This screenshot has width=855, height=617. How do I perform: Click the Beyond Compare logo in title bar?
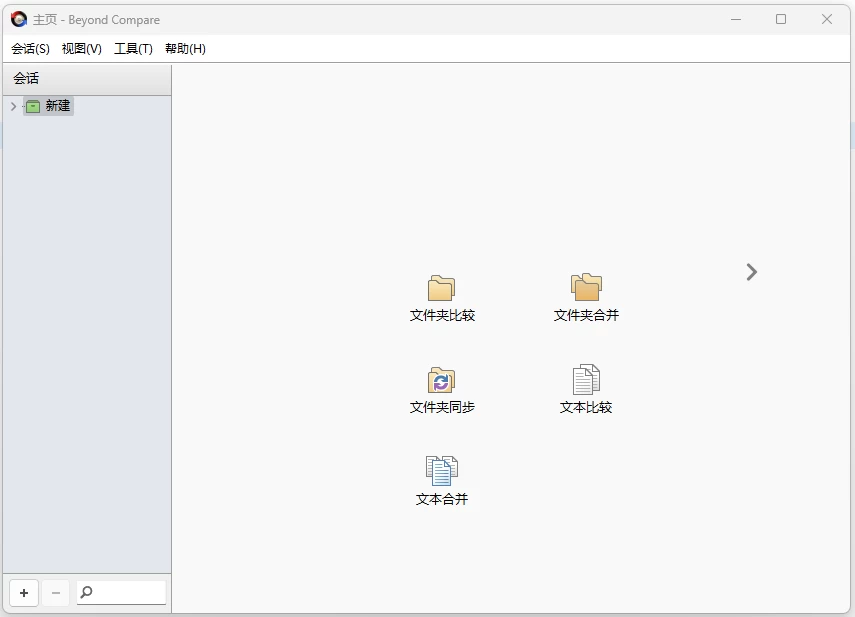click(19, 19)
